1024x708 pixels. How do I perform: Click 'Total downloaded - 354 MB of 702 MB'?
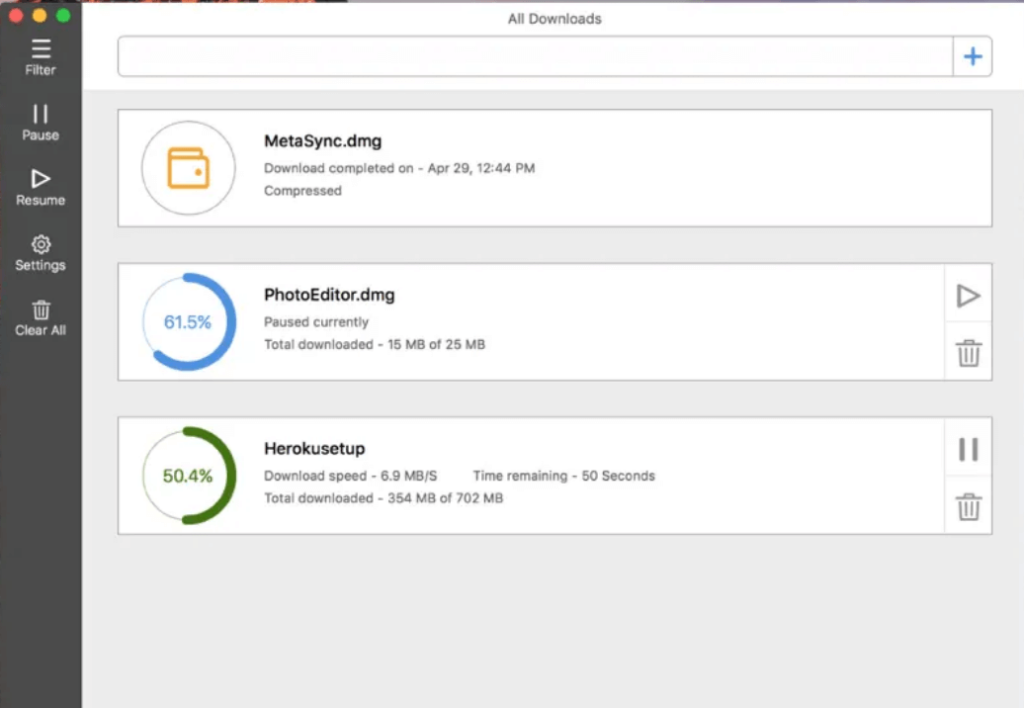coord(383,498)
